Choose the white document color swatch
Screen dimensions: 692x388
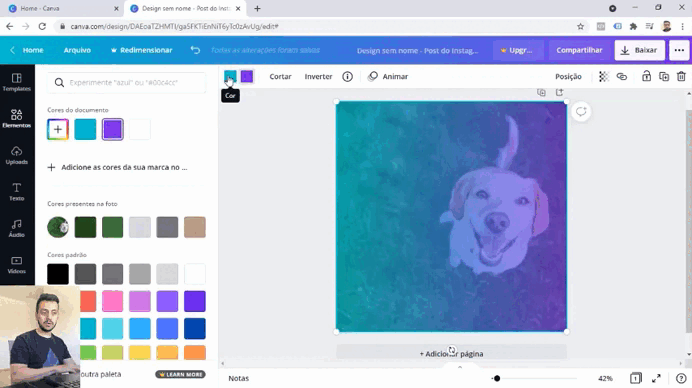140,129
